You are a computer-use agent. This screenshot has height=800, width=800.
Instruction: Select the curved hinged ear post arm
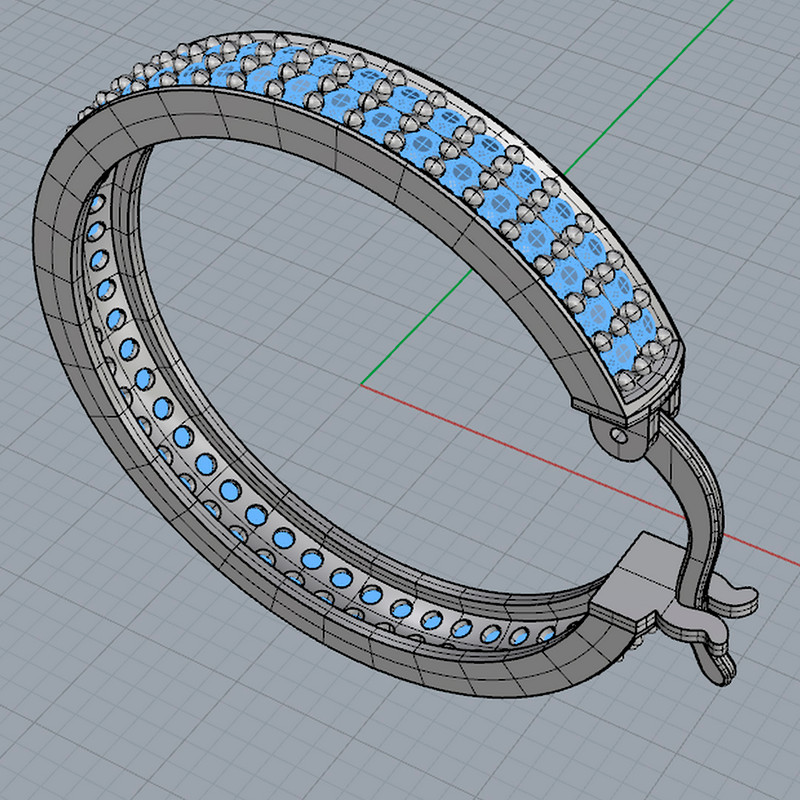click(698, 500)
